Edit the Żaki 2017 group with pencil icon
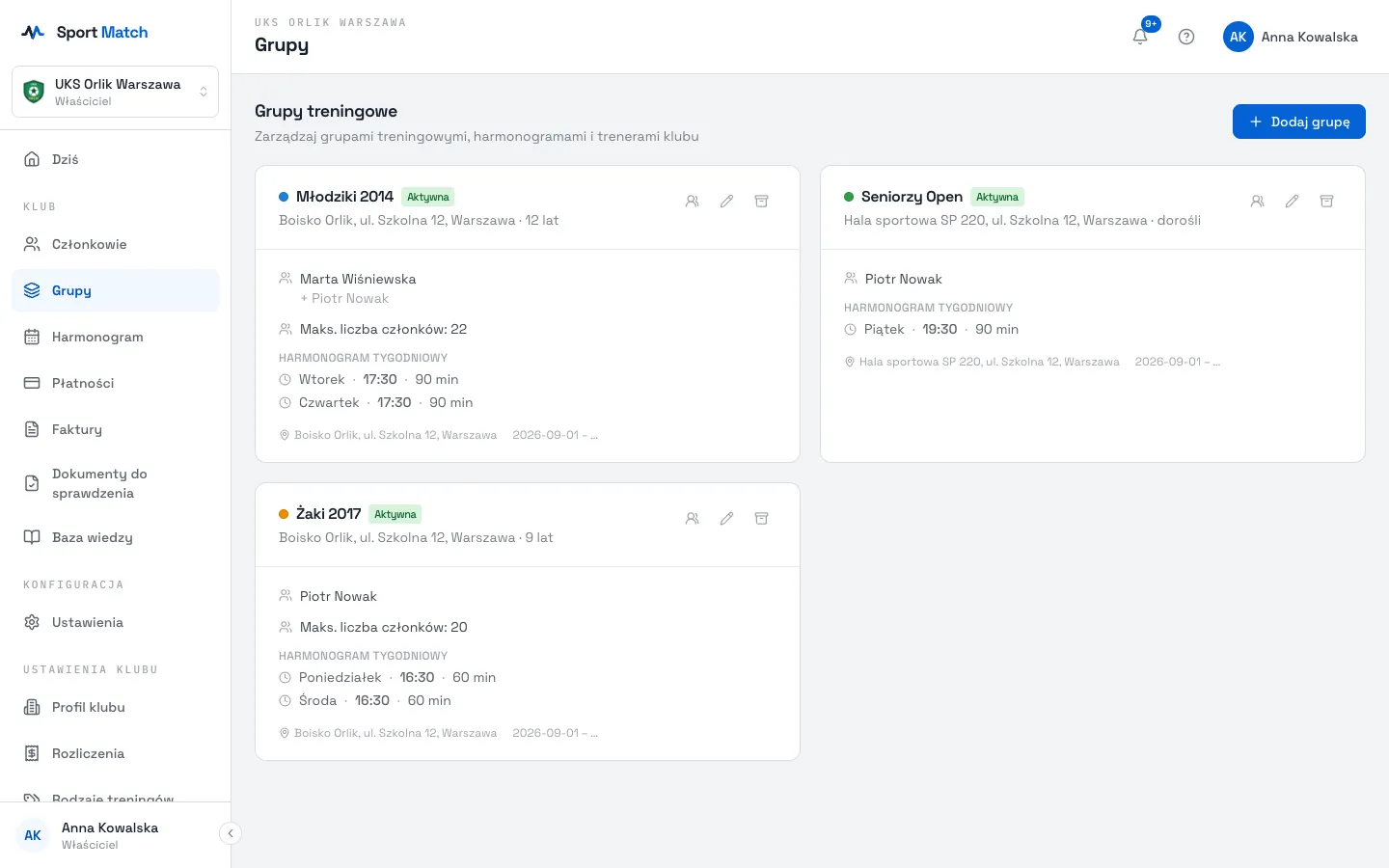Image resolution: width=1389 pixels, height=868 pixels. (x=727, y=519)
